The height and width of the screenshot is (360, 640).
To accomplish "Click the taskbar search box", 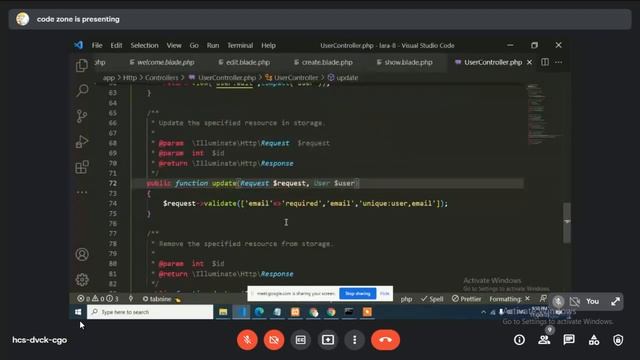I will point(150,312).
